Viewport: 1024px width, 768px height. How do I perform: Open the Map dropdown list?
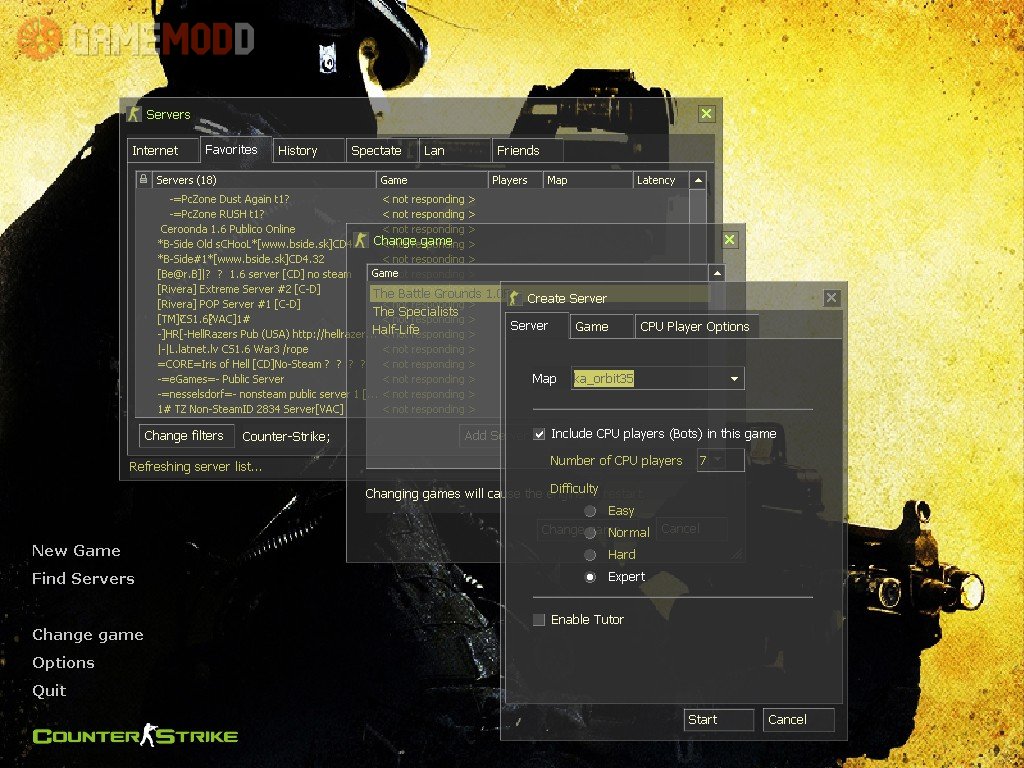click(734, 379)
